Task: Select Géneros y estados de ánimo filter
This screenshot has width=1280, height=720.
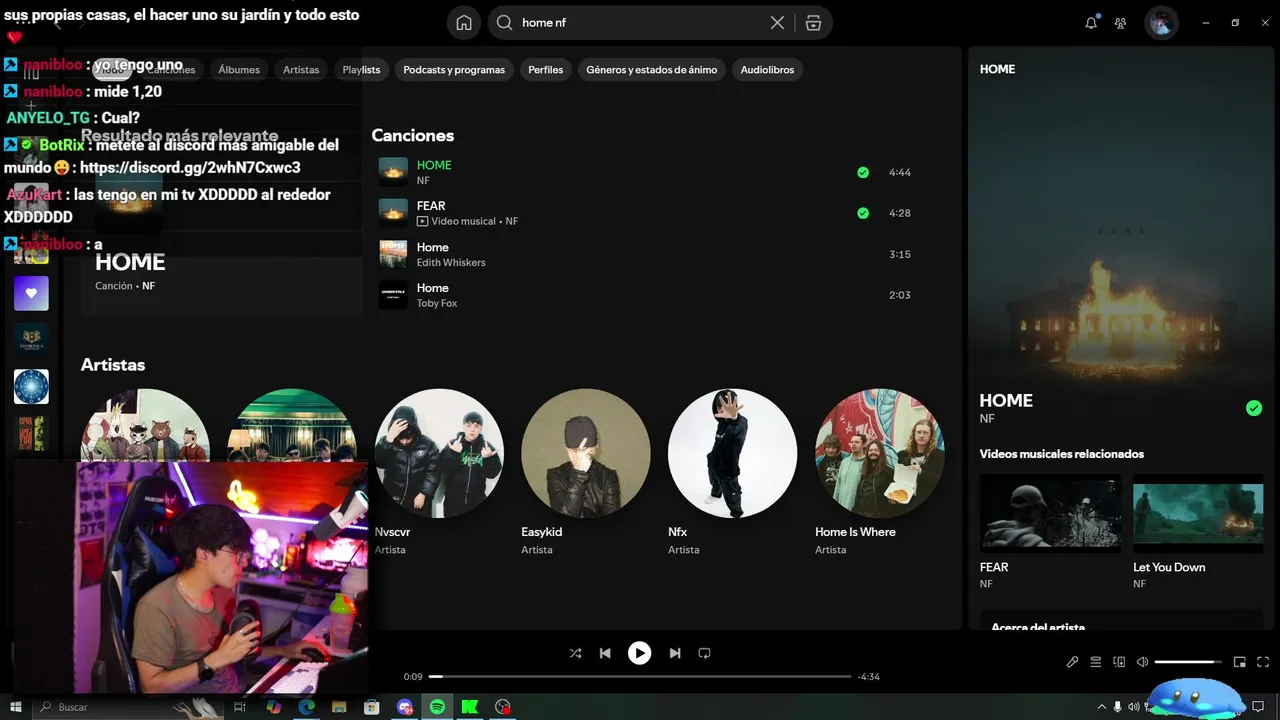Action: coord(652,70)
